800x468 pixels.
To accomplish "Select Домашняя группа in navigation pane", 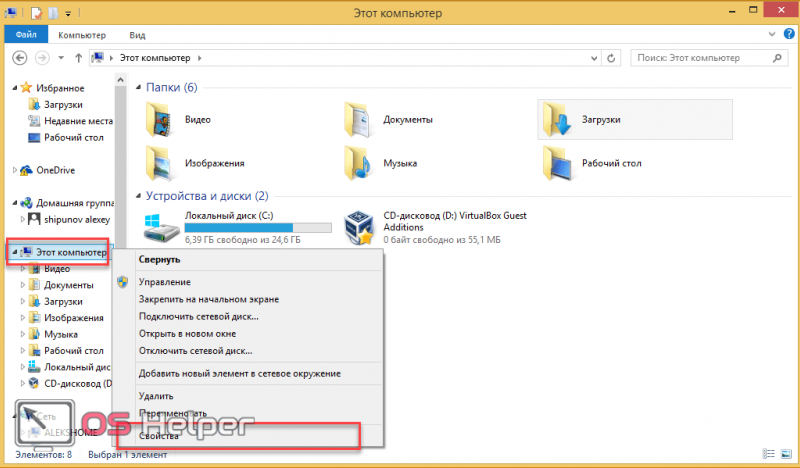I will coord(67,203).
